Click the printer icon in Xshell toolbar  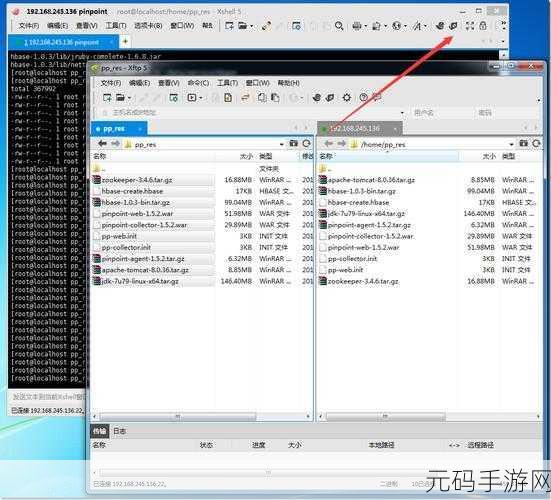357,26
